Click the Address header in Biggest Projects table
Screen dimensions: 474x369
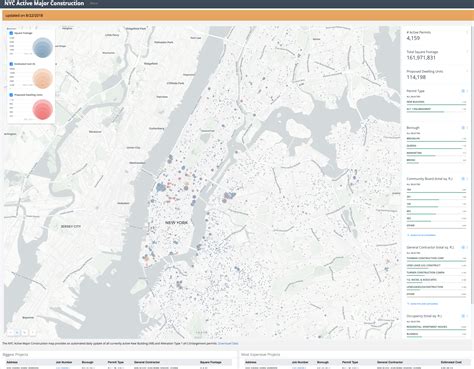pyautogui.click(x=12, y=362)
